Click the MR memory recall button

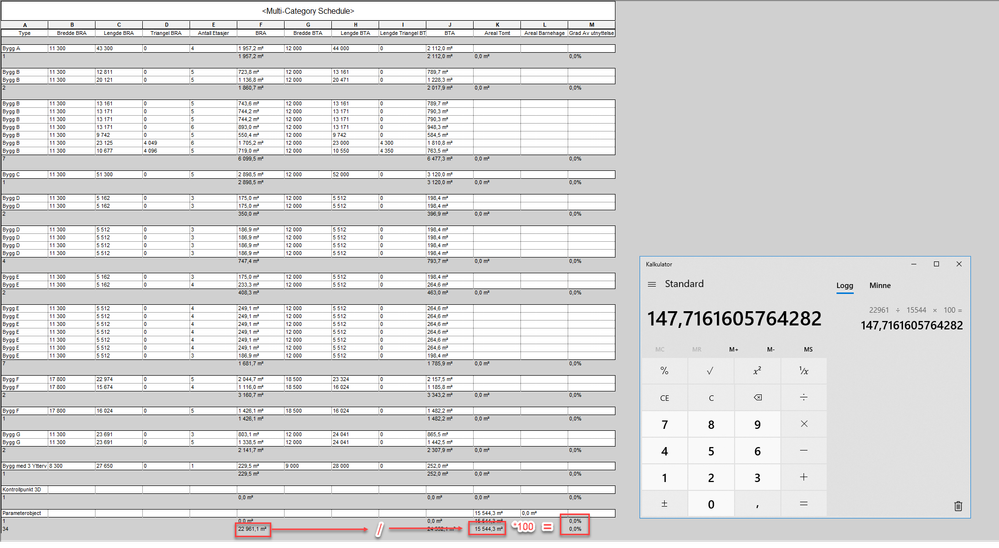(x=697, y=349)
